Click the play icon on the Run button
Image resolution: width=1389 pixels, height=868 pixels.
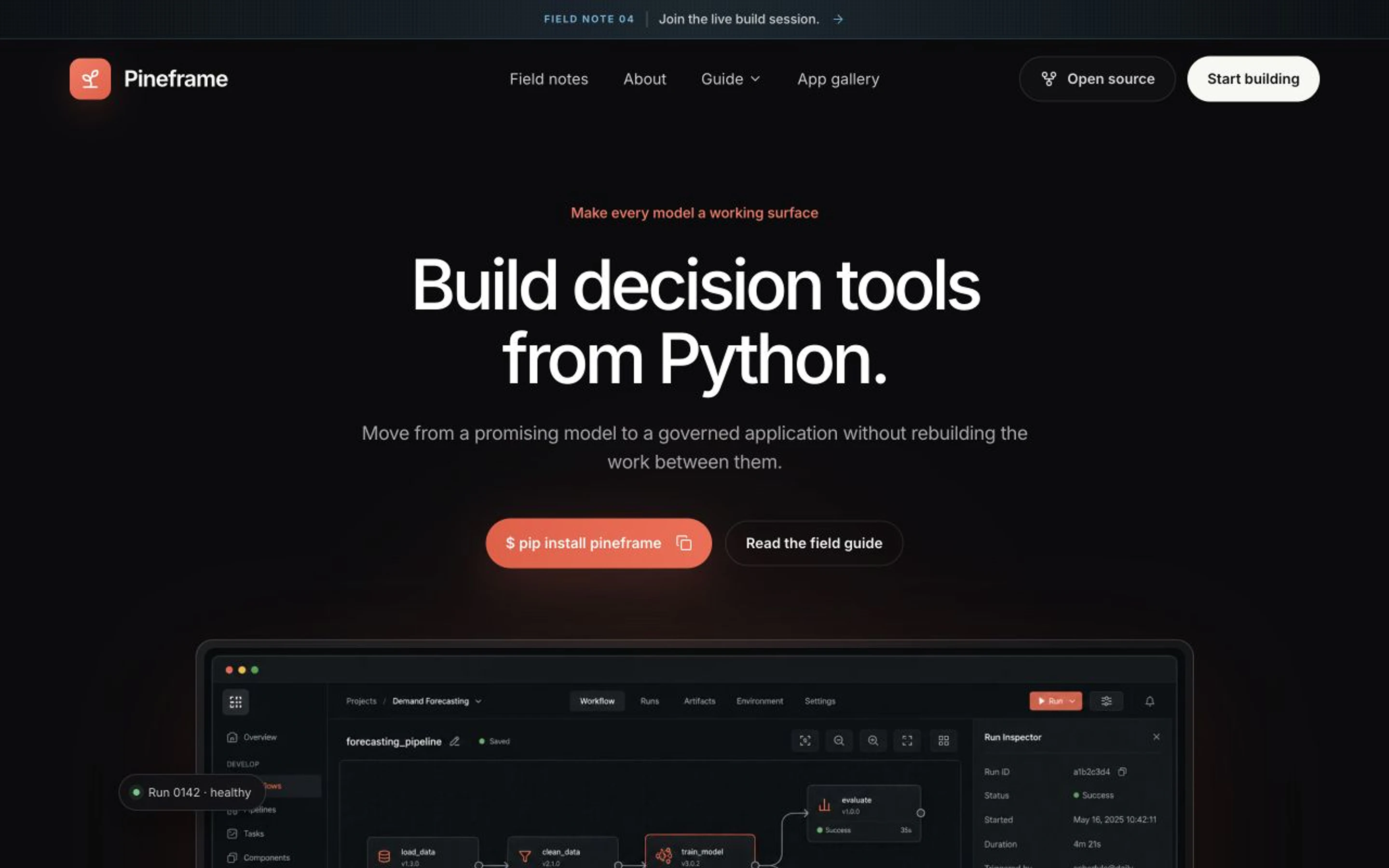(x=1041, y=701)
